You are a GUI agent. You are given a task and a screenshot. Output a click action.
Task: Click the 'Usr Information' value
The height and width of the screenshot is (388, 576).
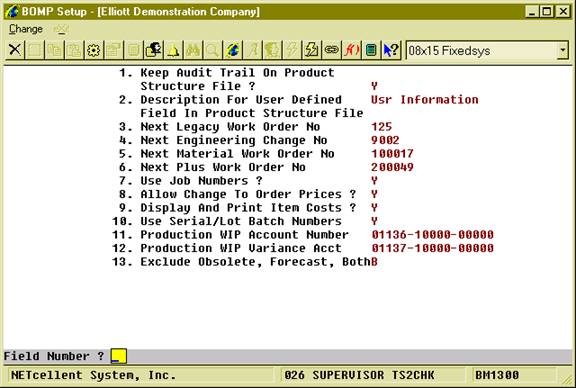(425, 100)
